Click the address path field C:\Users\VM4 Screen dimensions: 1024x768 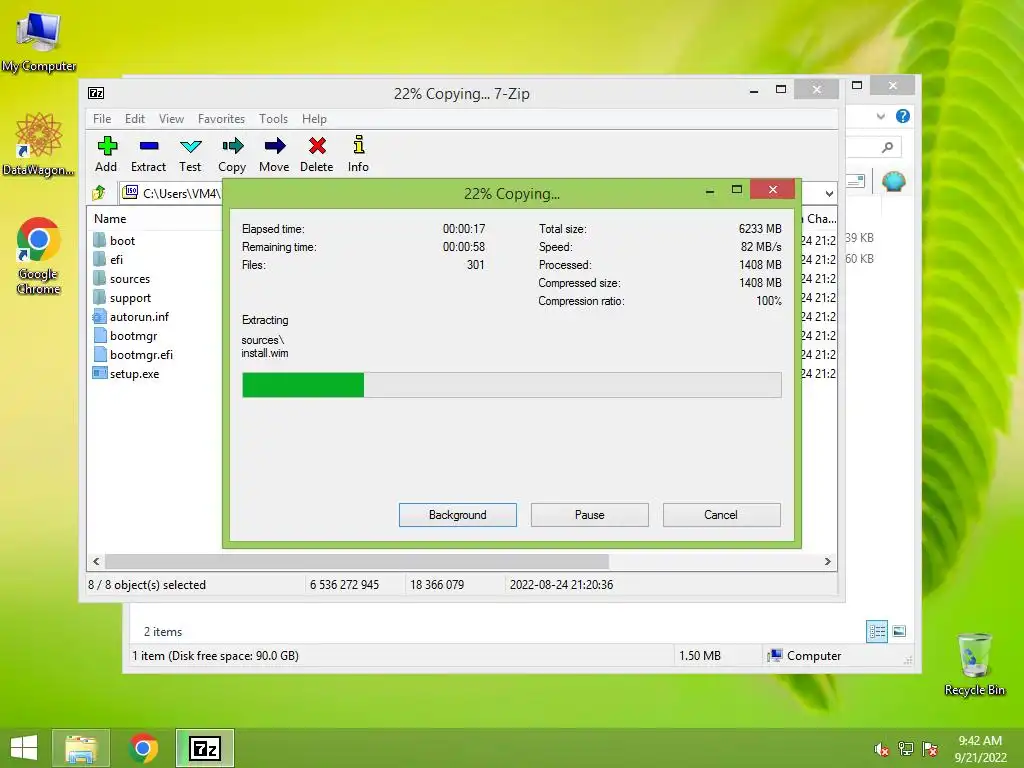point(172,193)
